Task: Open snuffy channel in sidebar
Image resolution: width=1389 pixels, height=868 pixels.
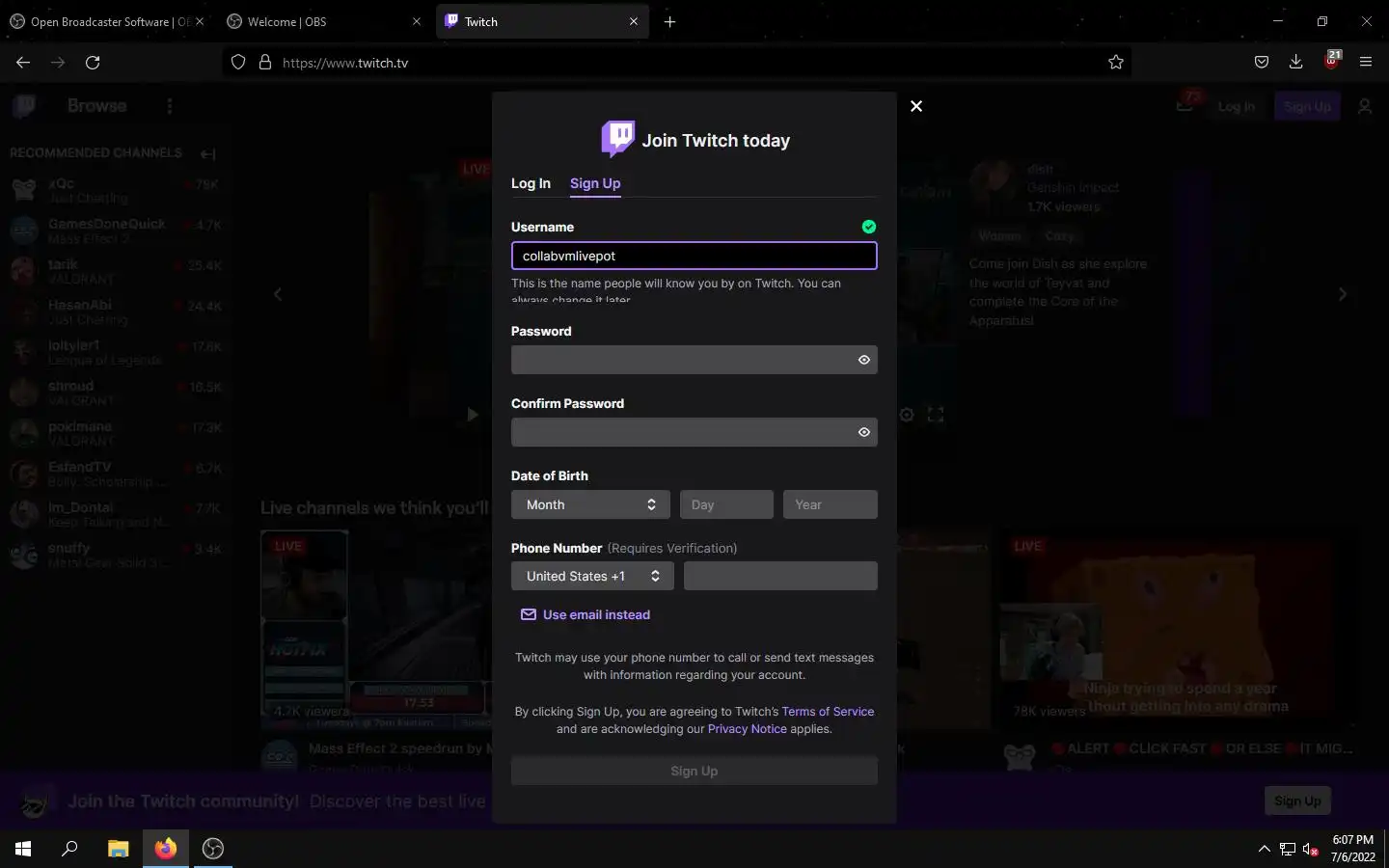Action: click(x=116, y=555)
